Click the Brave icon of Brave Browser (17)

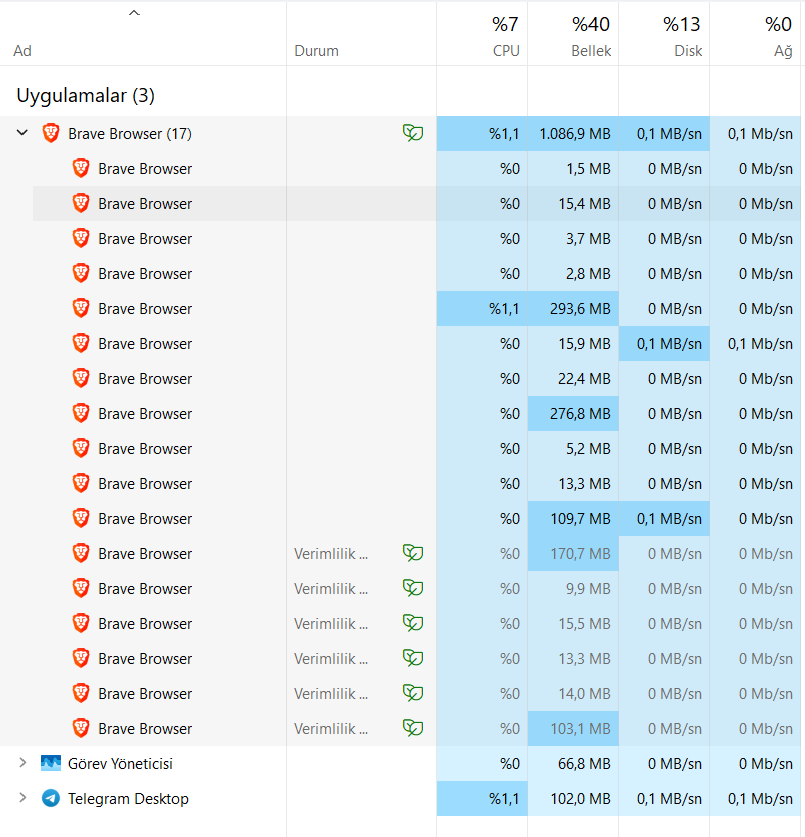coord(51,133)
